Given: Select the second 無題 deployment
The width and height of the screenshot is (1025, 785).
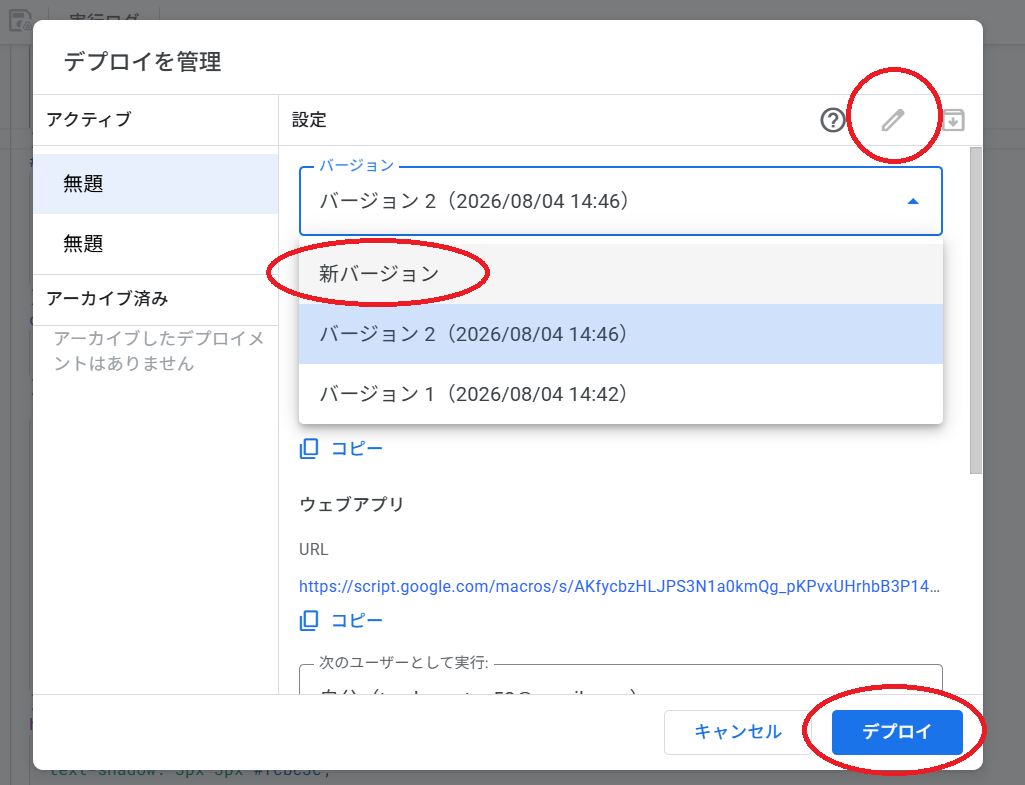Looking at the screenshot, I should (x=156, y=244).
